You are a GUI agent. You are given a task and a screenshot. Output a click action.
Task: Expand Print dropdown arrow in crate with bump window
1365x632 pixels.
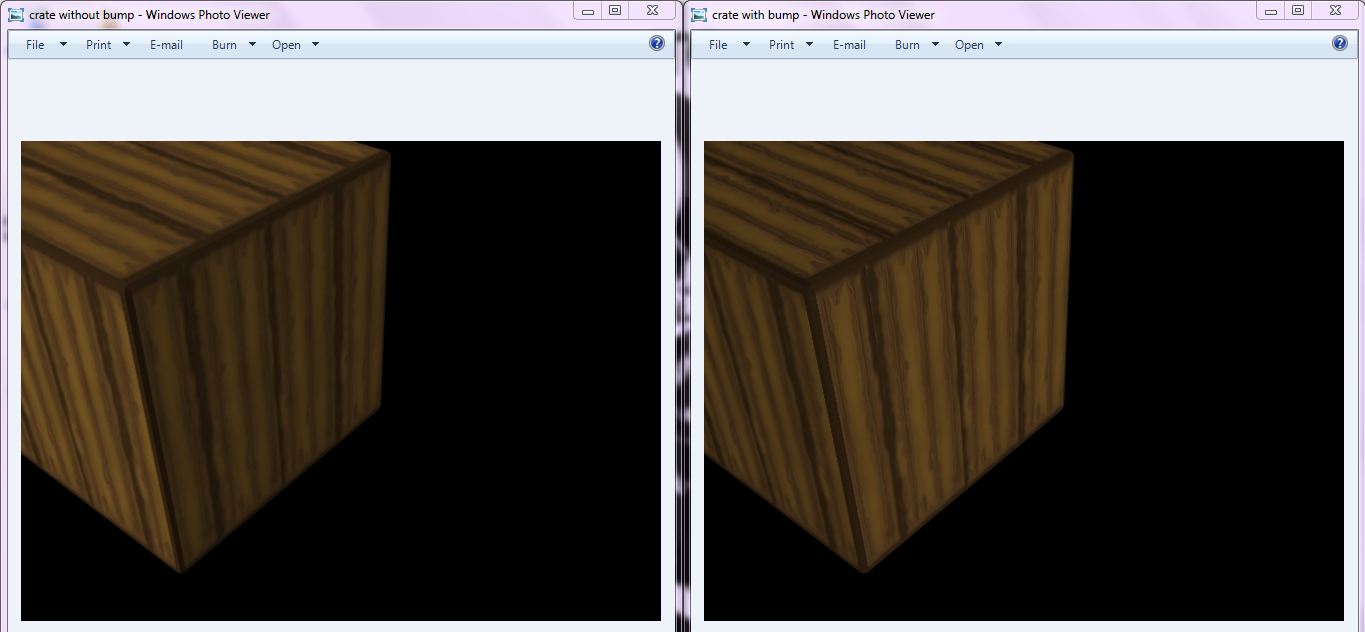809,45
